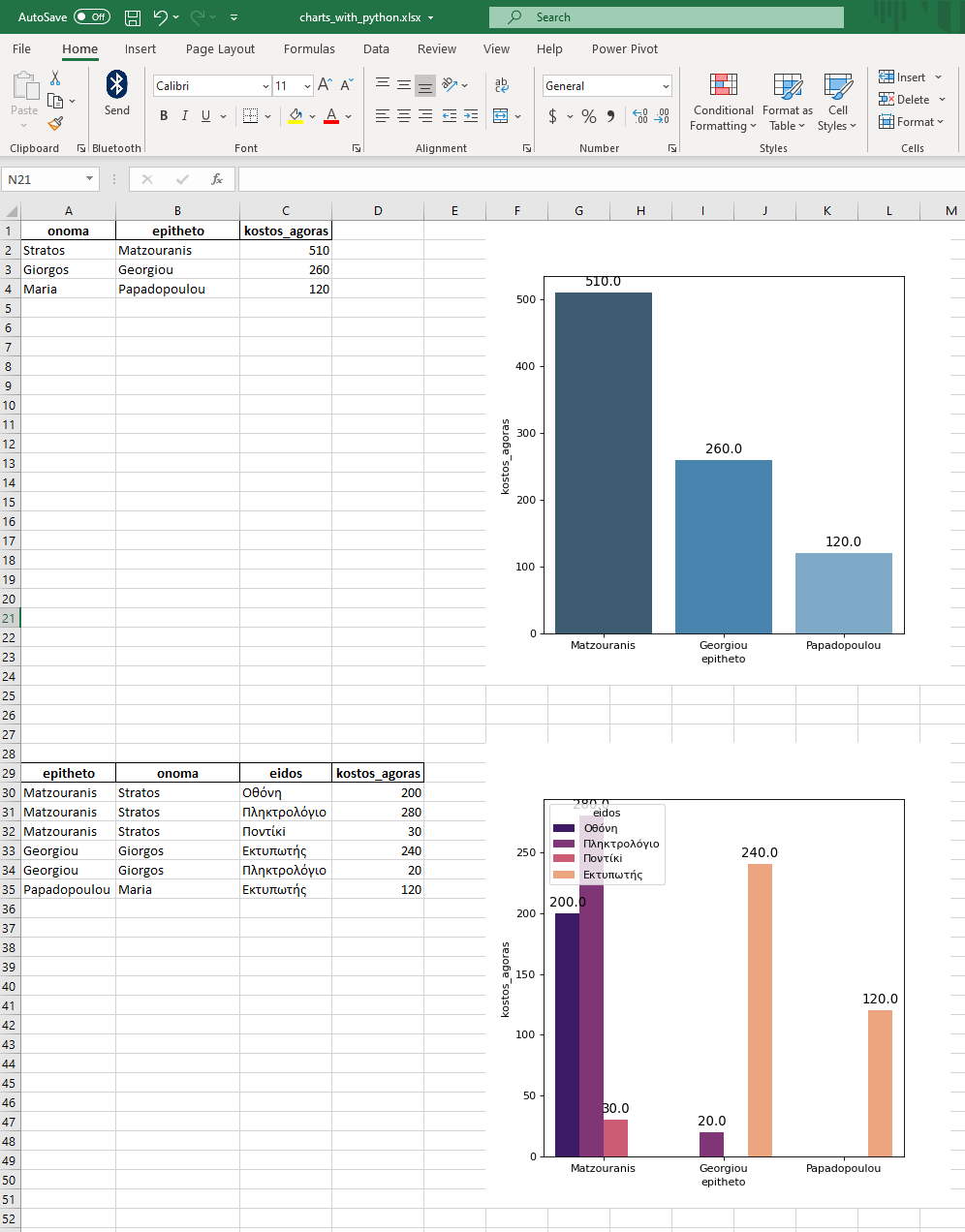Apply bold formatting to selected cell

click(163, 115)
